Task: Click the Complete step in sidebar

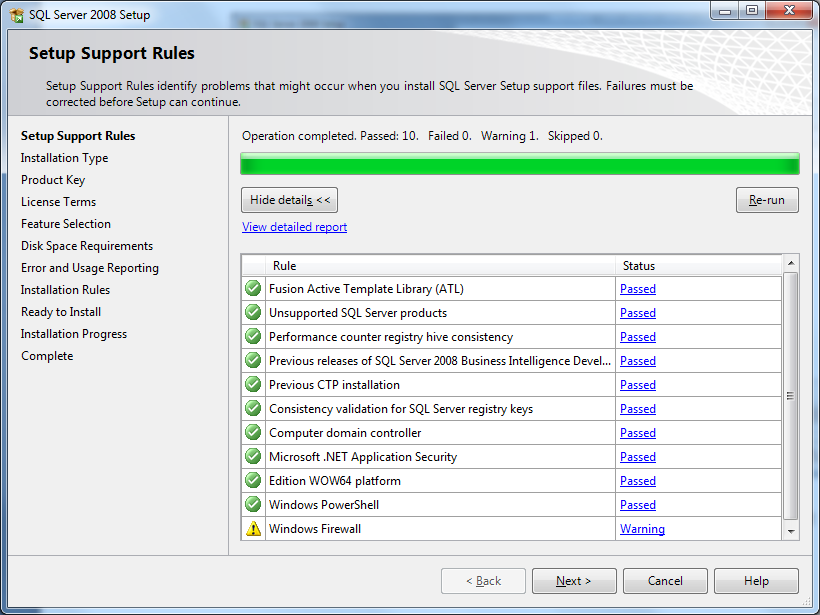Action: tap(47, 356)
